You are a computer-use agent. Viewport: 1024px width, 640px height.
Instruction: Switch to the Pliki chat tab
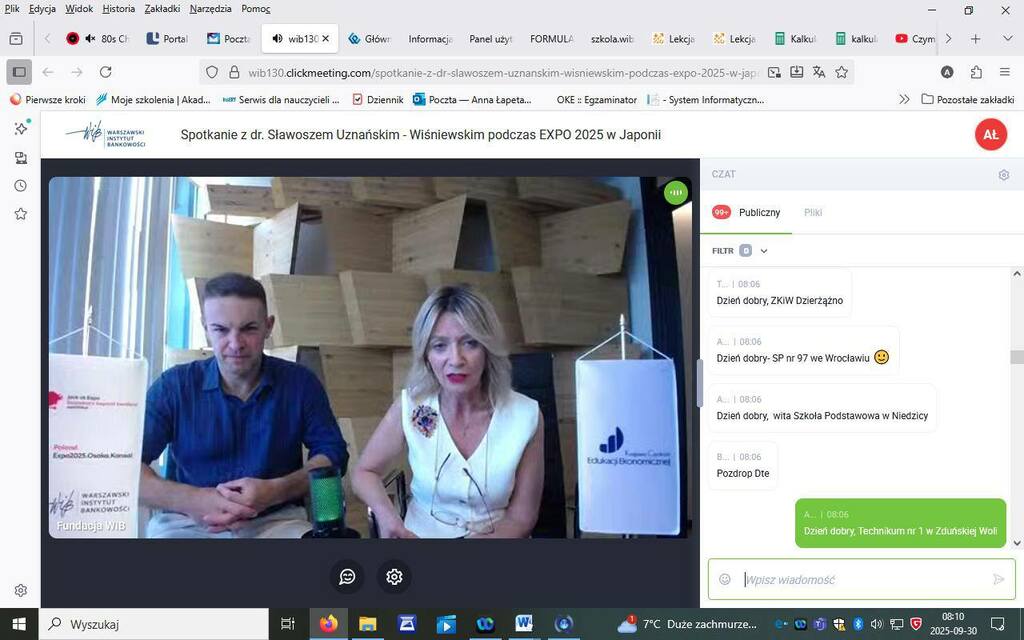pos(813,212)
